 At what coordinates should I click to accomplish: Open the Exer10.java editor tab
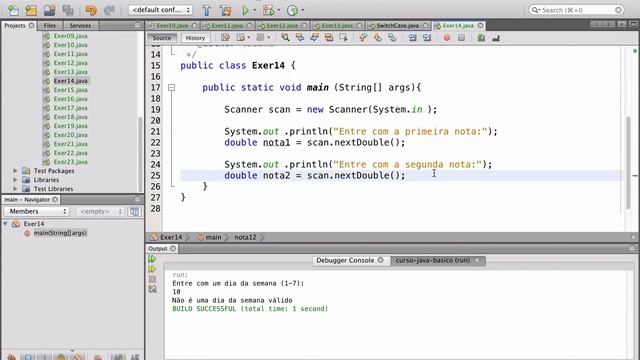point(172,25)
